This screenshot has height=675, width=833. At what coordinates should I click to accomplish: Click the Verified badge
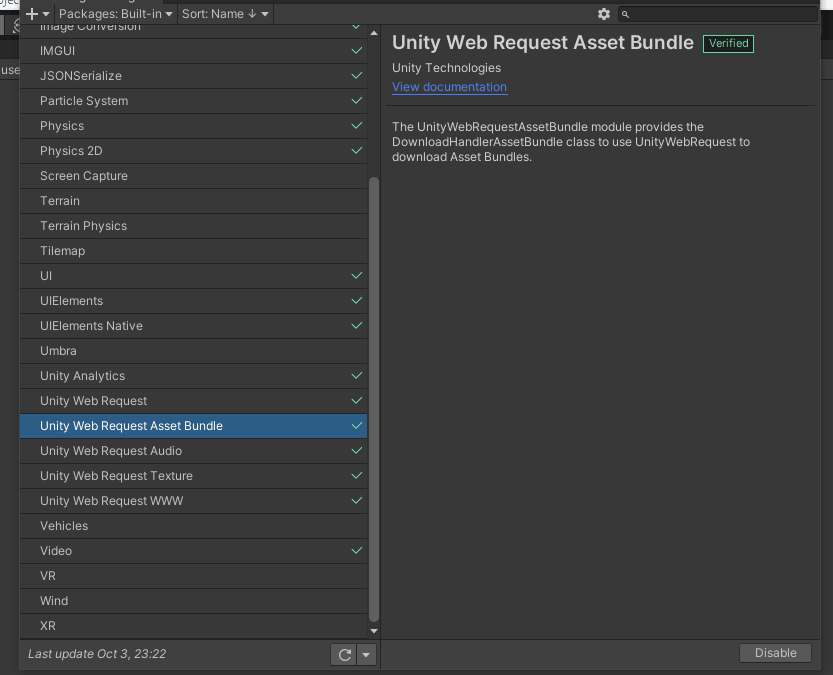tap(728, 44)
